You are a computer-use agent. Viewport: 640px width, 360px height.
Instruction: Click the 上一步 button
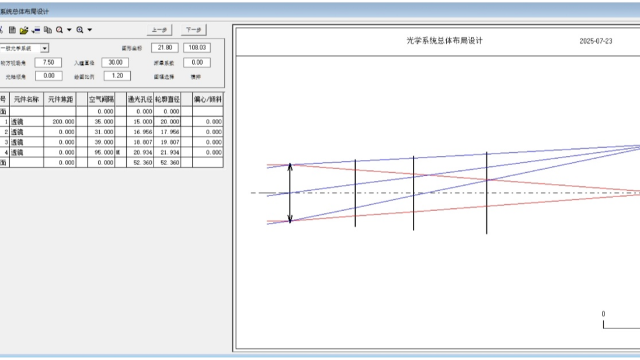click(160, 30)
